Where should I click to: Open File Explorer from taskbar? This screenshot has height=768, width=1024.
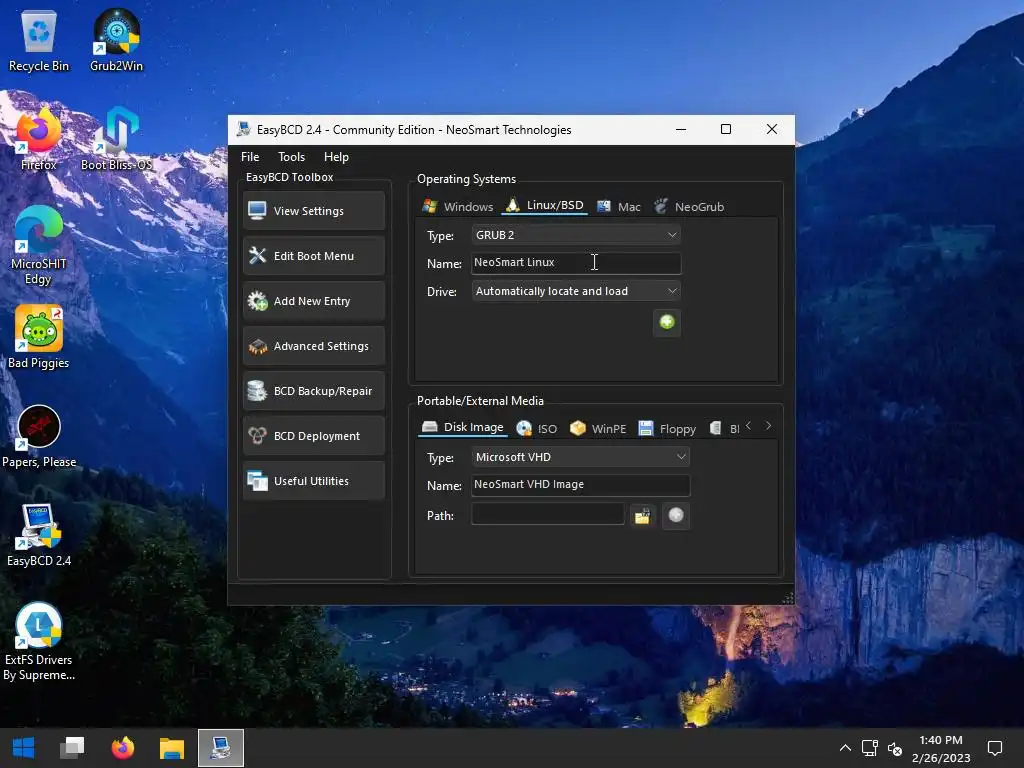[x=172, y=748]
